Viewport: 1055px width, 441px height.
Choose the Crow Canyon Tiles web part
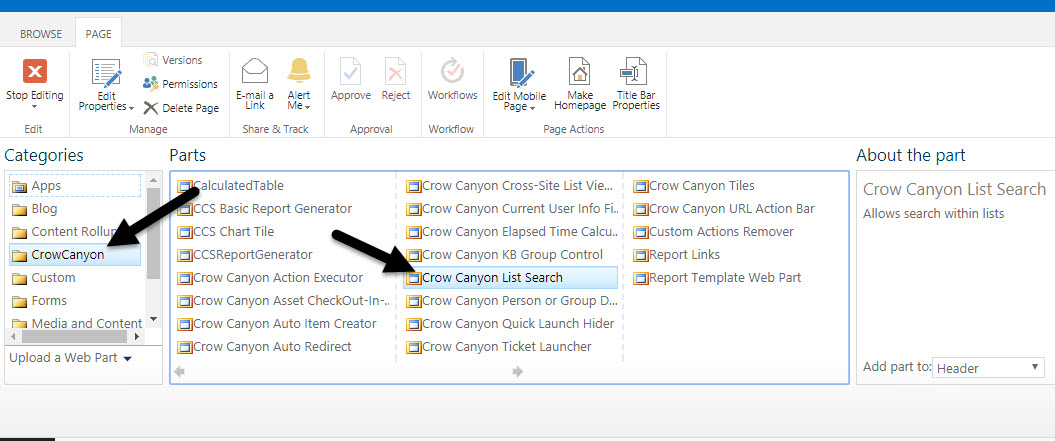coord(701,186)
